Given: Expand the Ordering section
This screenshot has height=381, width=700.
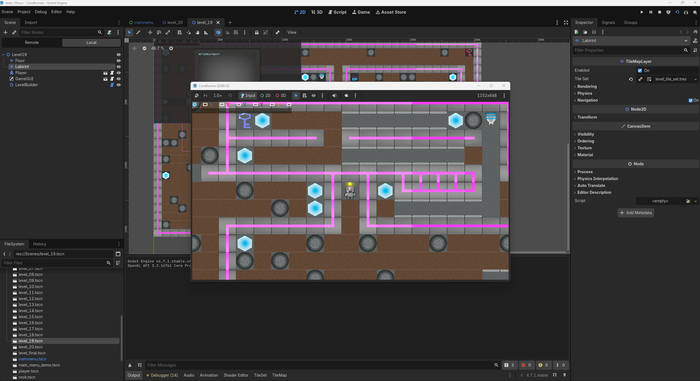Looking at the screenshot, I should click(585, 141).
